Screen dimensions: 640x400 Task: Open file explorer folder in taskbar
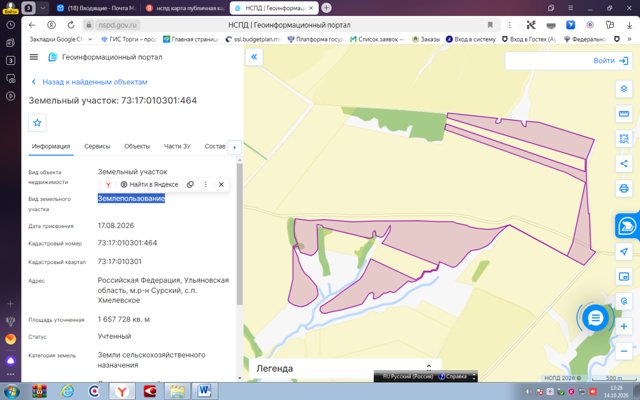coord(177,391)
